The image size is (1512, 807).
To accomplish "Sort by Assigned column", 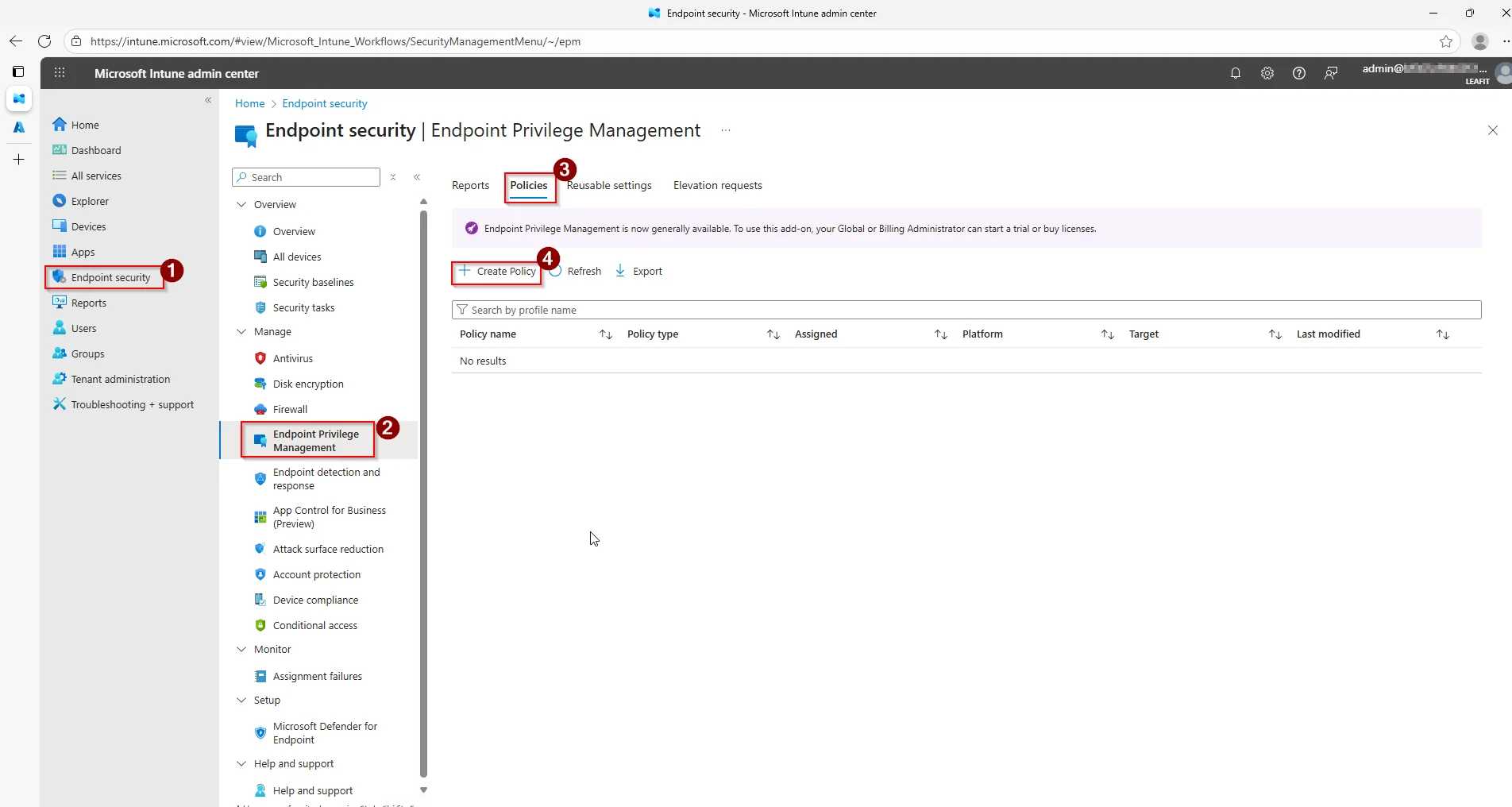I will point(941,334).
